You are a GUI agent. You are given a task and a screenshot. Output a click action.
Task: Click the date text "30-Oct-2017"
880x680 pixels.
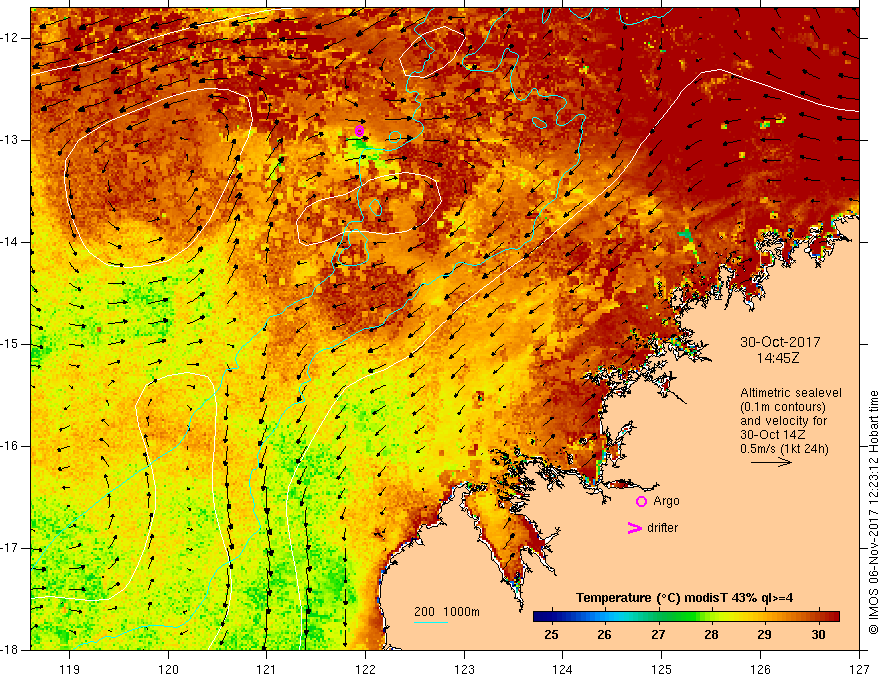(x=780, y=342)
